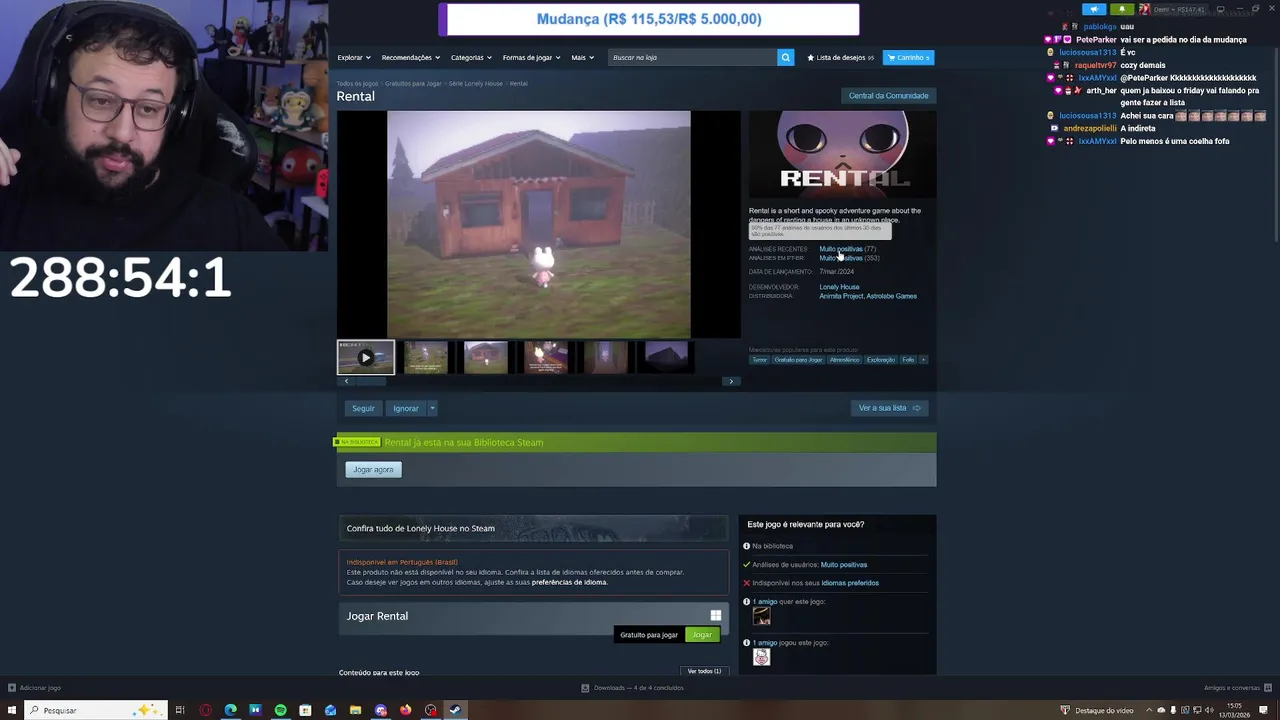Image resolution: width=1280 pixels, height=720 pixels.
Task: Open publisher Astrolabe Games link
Action: (x=892, y=296)
